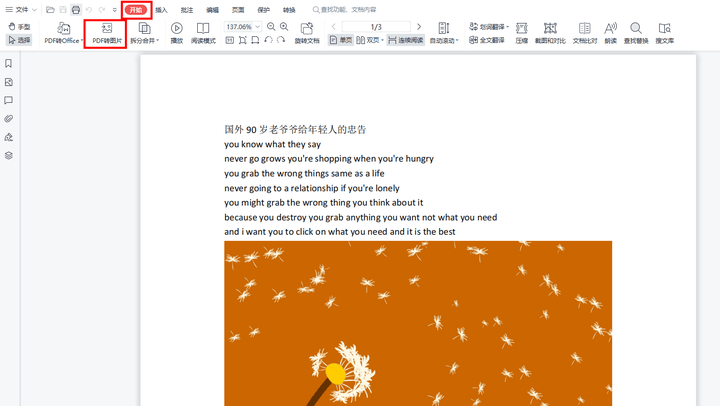Open the 朗读 read-aloud tool
The image size is (720, 406).
tap(610, 32)
